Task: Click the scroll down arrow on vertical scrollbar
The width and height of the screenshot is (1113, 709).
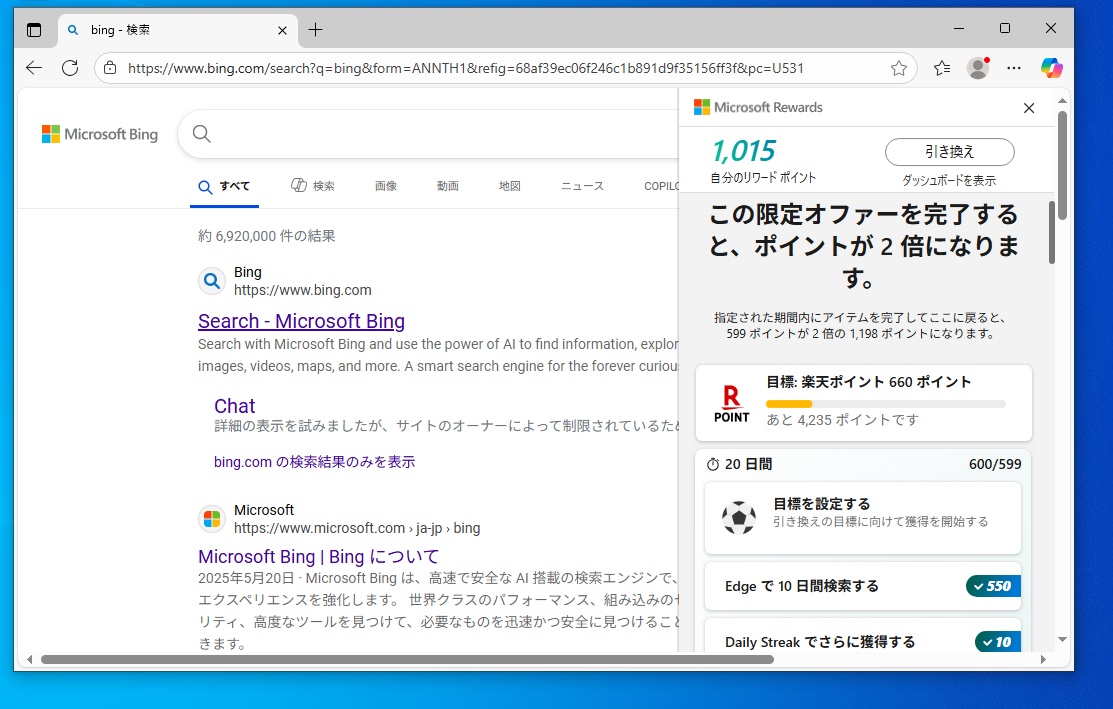Action: [1062, 639]
